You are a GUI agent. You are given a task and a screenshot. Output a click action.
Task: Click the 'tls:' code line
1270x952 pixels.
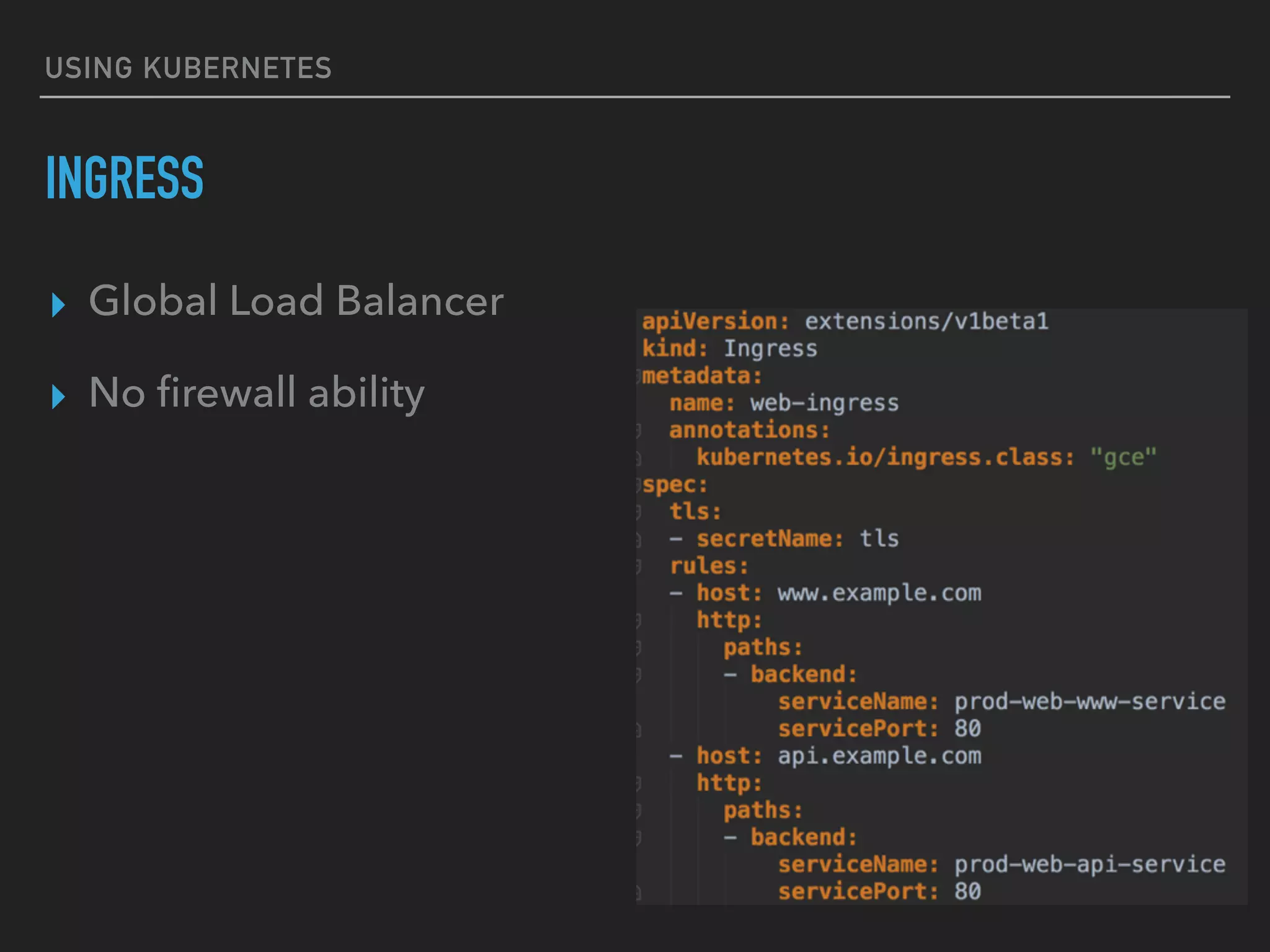pyautogui.click(x=695, y=511)
